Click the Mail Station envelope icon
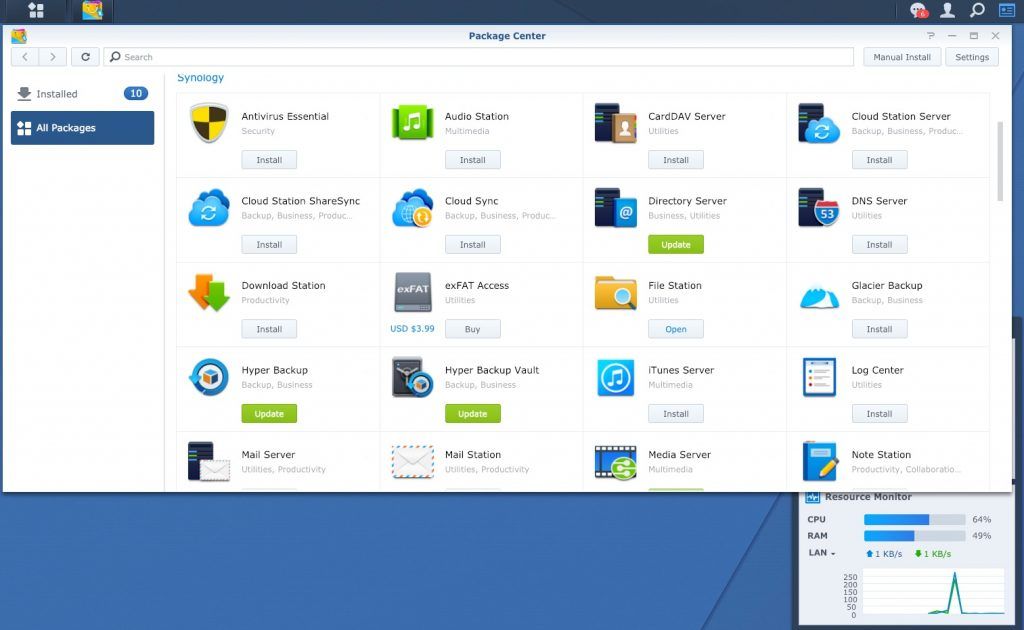 [x=412, y=462]
